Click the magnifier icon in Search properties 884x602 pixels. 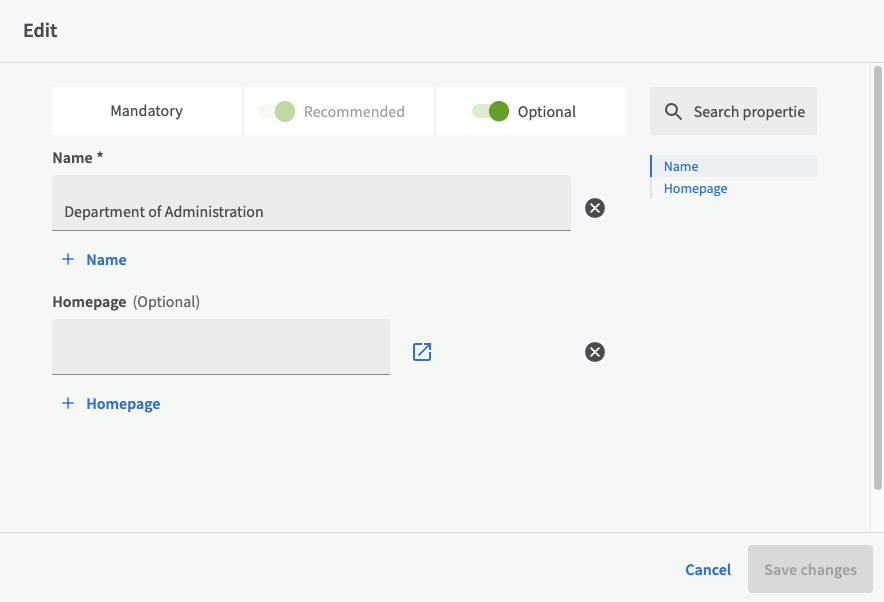pos(673,111)
